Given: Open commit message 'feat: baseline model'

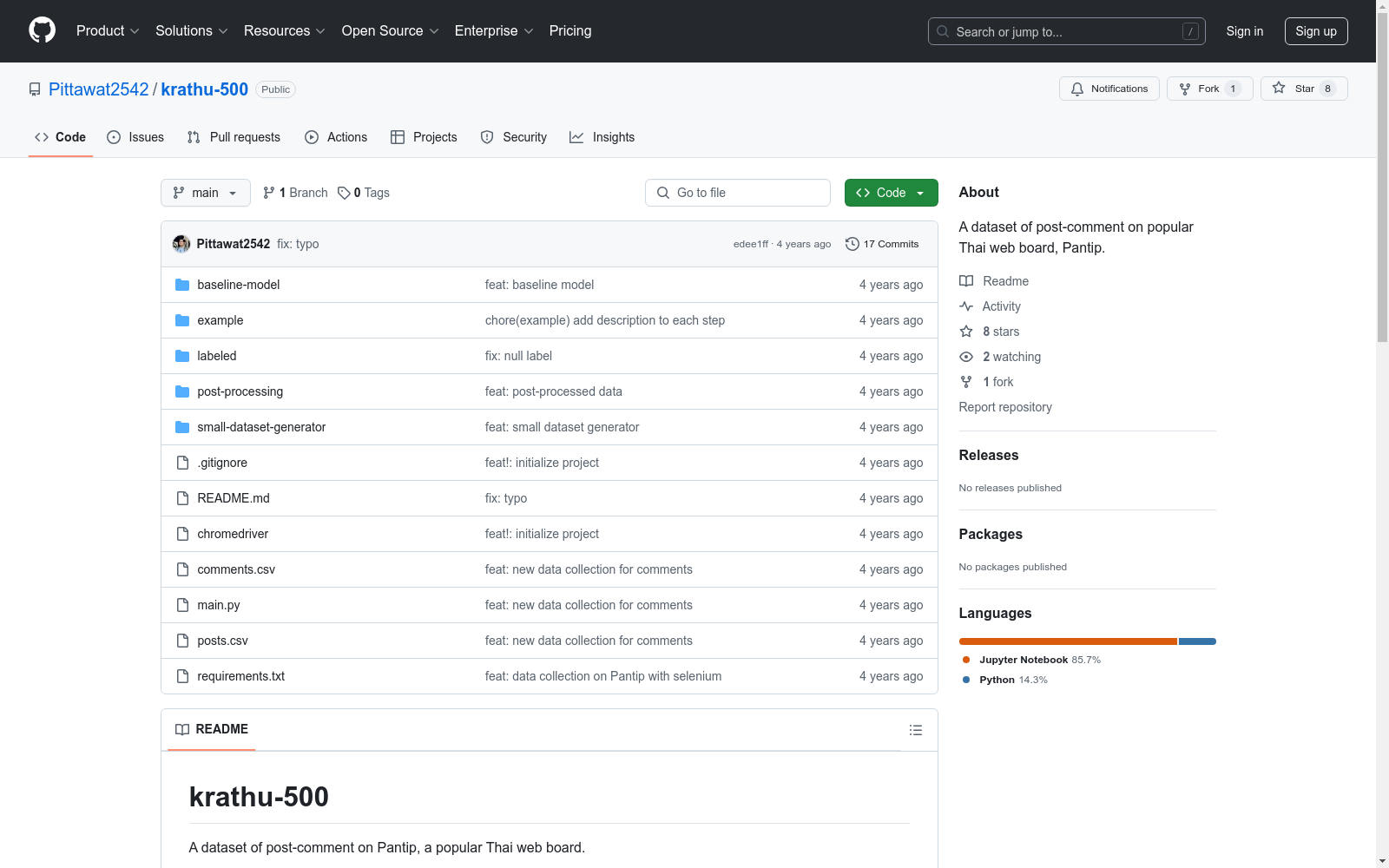Looking at the screenshot, I should (539, 285).
